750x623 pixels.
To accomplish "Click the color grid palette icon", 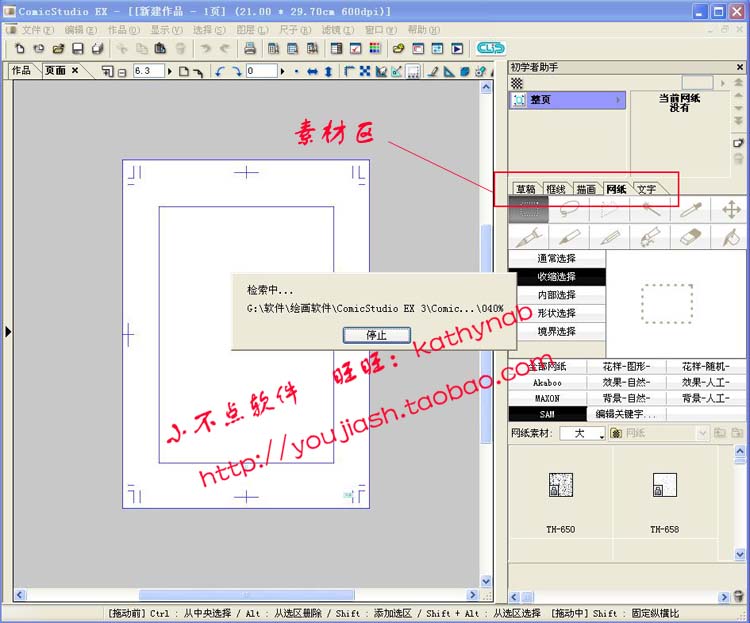I will pyautogui.click(x=375, y=48).
